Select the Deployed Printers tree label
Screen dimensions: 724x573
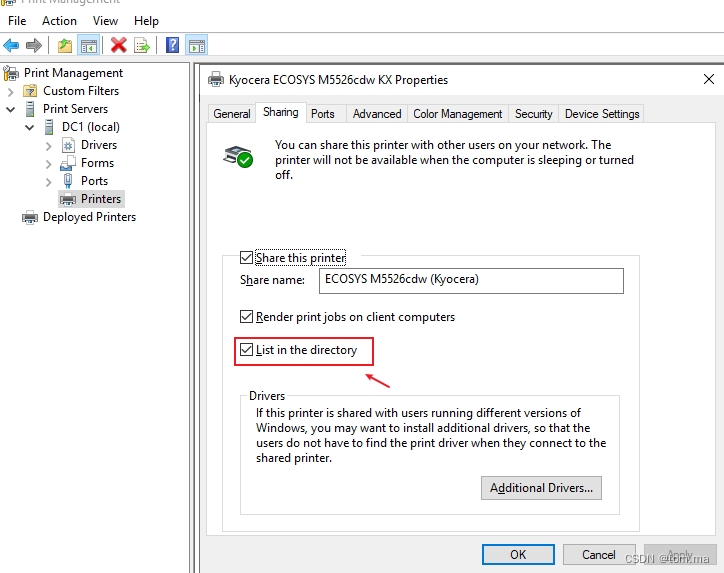89,217
